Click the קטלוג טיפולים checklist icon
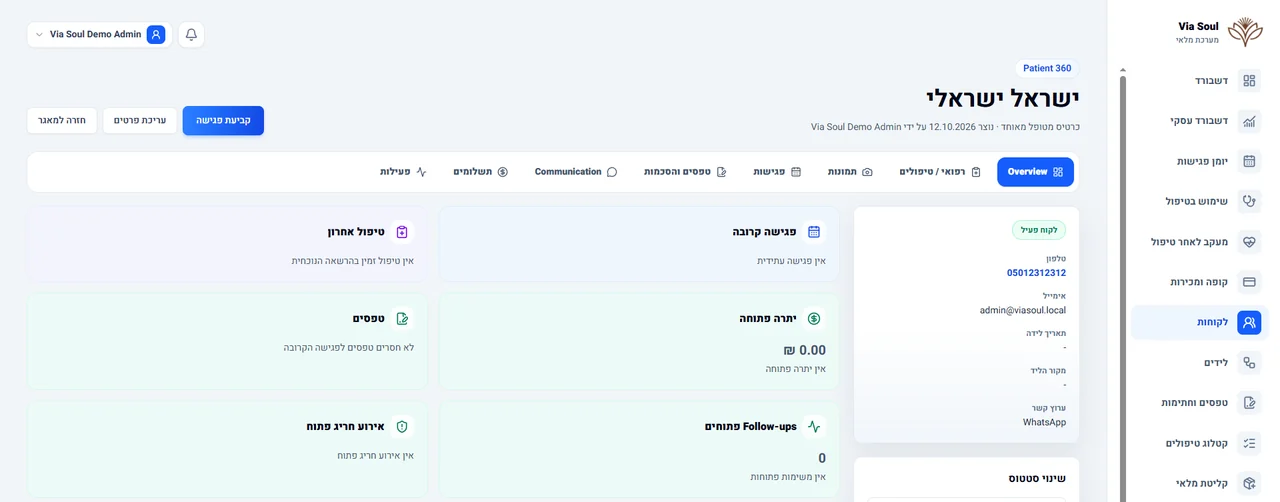The width and height of the screenshot is (1280, 502). pyautogui.click(x=1249, y=443)
